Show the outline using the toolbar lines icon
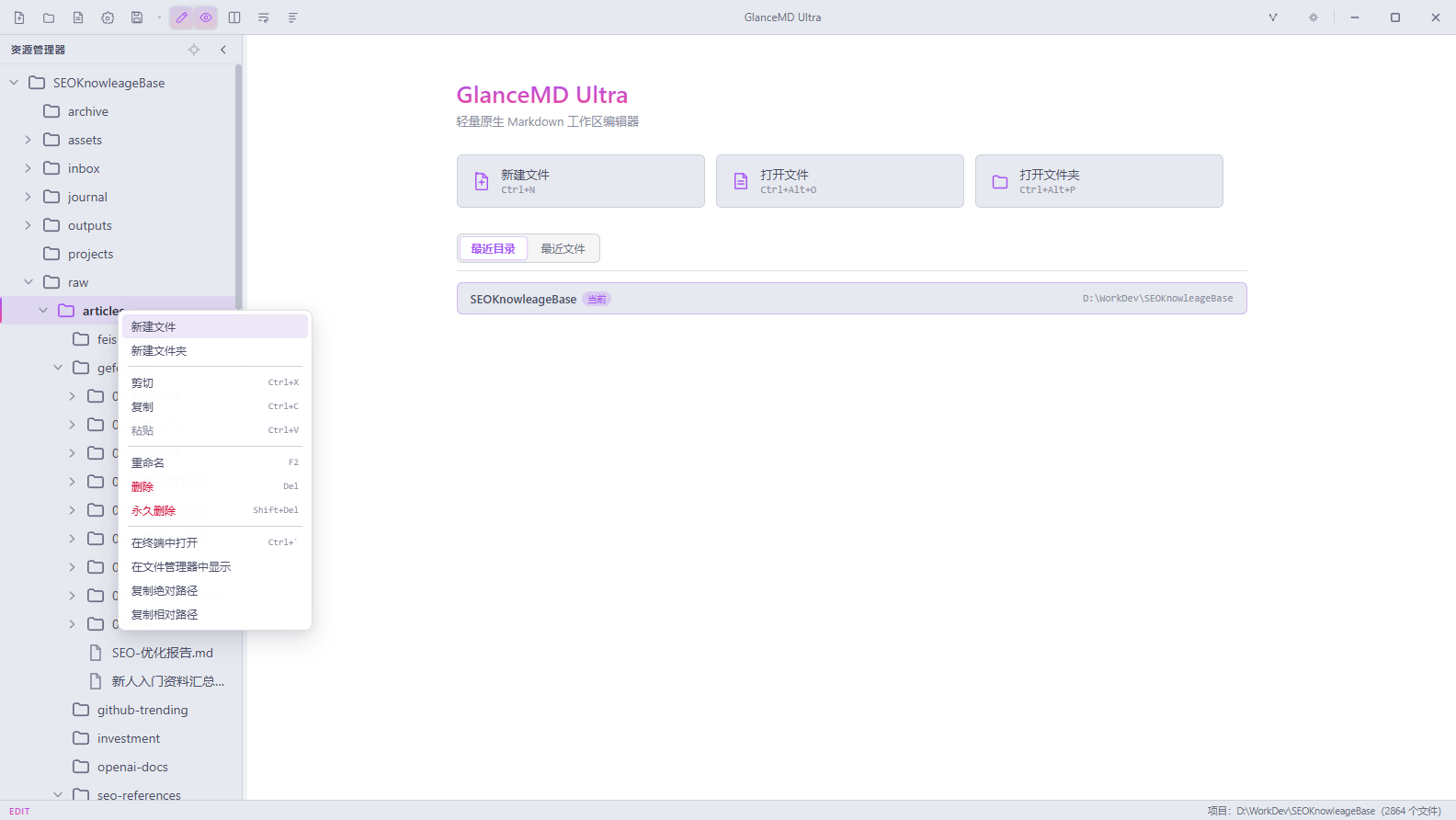The height and width of the screenshot is (820, 1456). [x=293, y=17]
